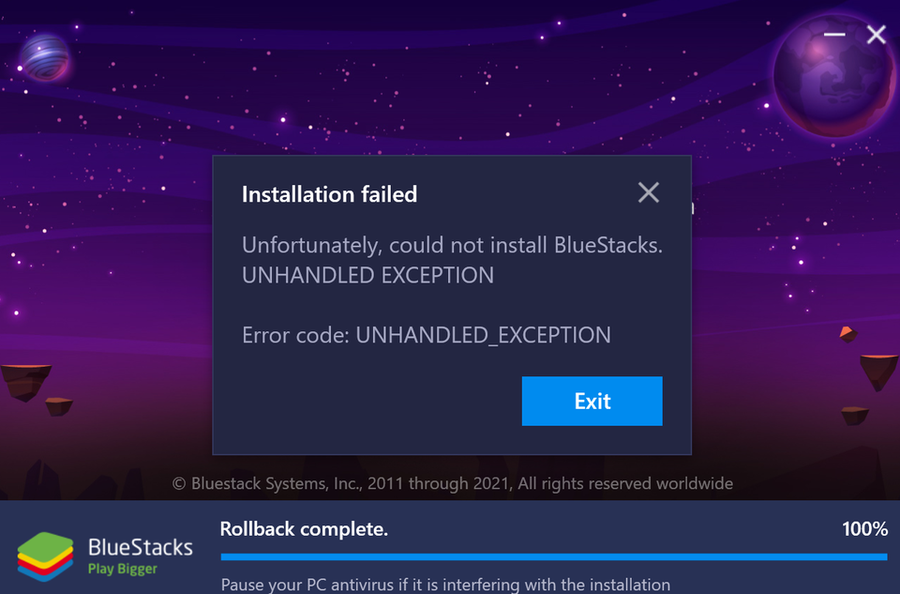Click the pause PC antivirus hint text

pyautogui.click(x=445, y=584)
